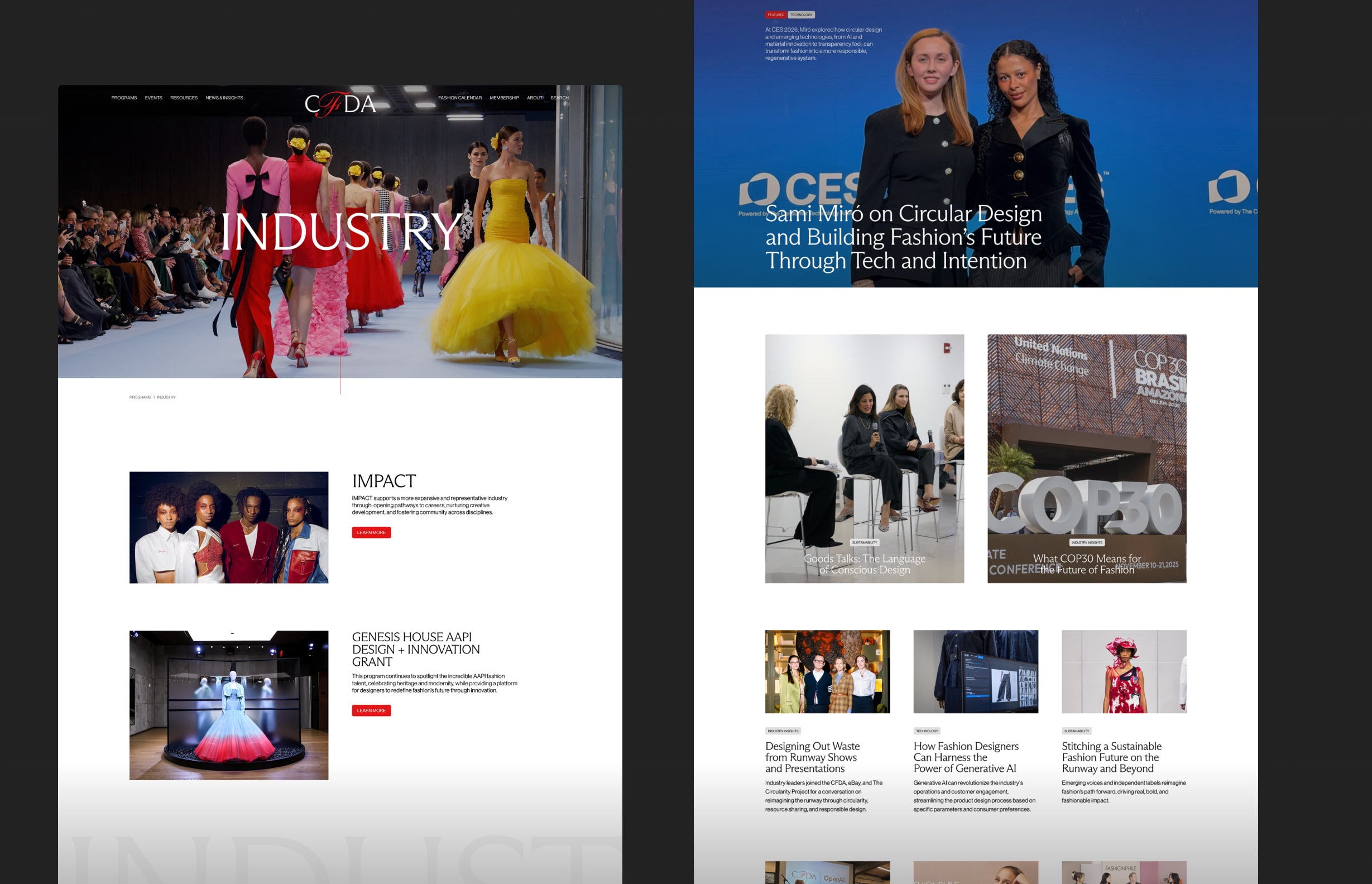Image resolution: width=1372 pixels, height=884 pixels.
Task: Open the NEWS & INSIGHTS section
Action: (x=224, y=98)
